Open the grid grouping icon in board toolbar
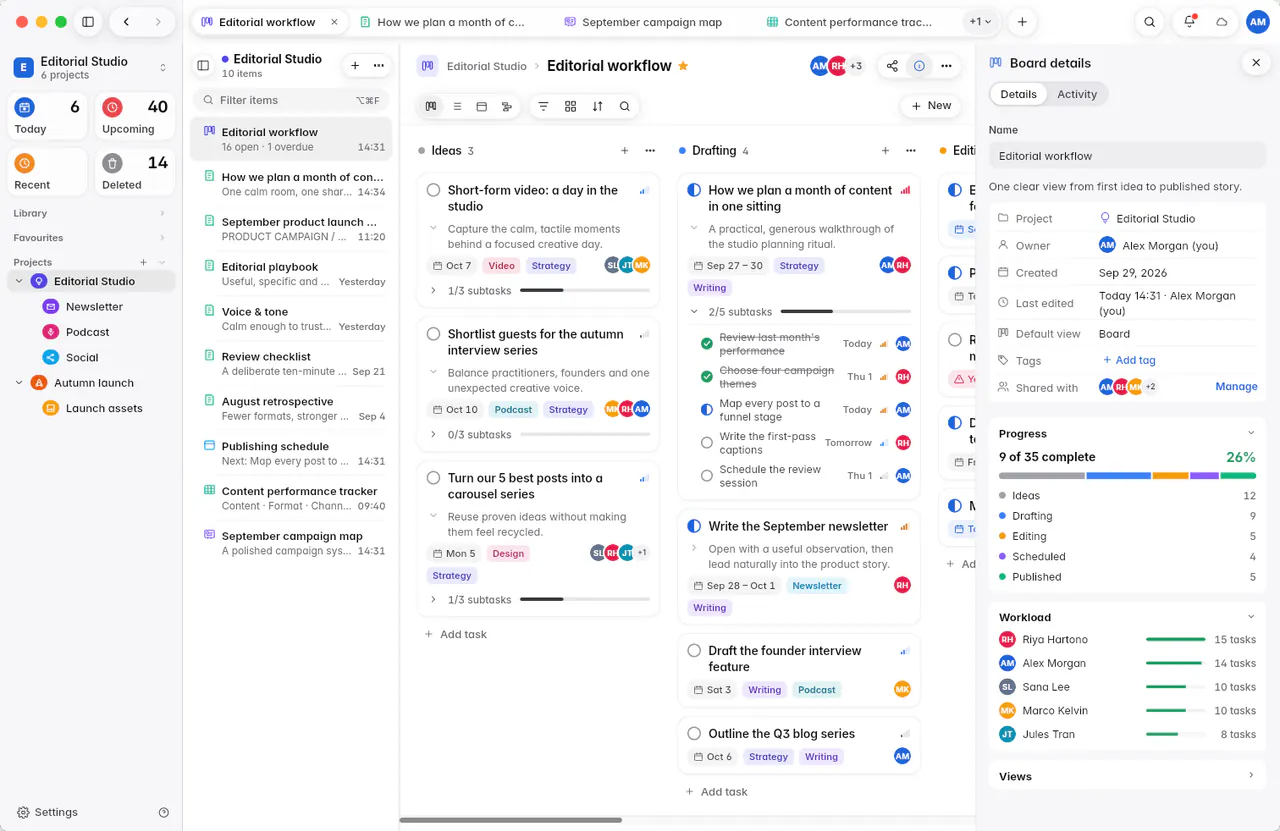The height and width of the screenshot is (831, 1280). point(571,106)
